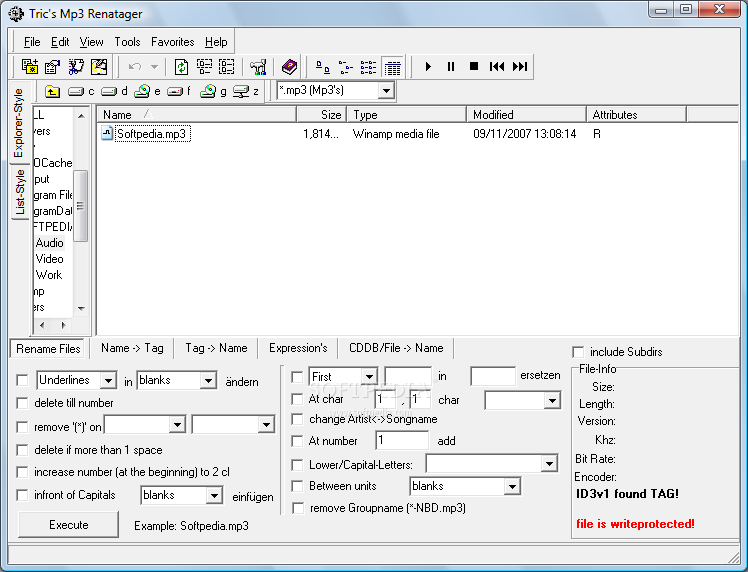Open the undo history dropdown arrow
Screen dimensions: 748x572
point(154,67)
